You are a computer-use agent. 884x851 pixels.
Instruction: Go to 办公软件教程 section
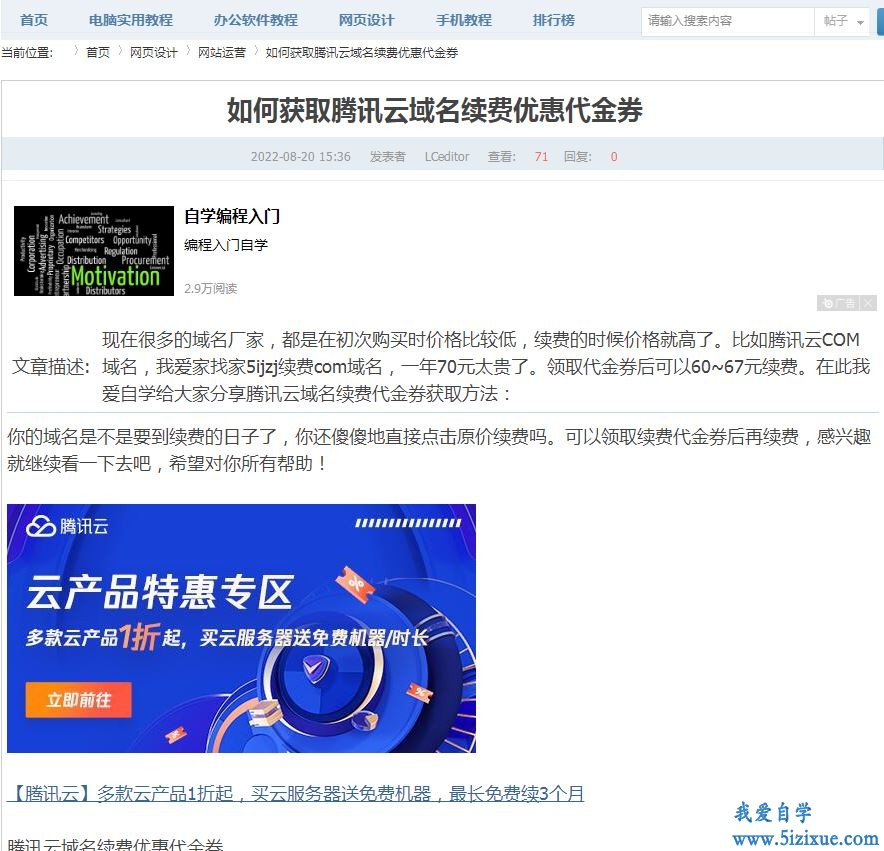(255, 20)
